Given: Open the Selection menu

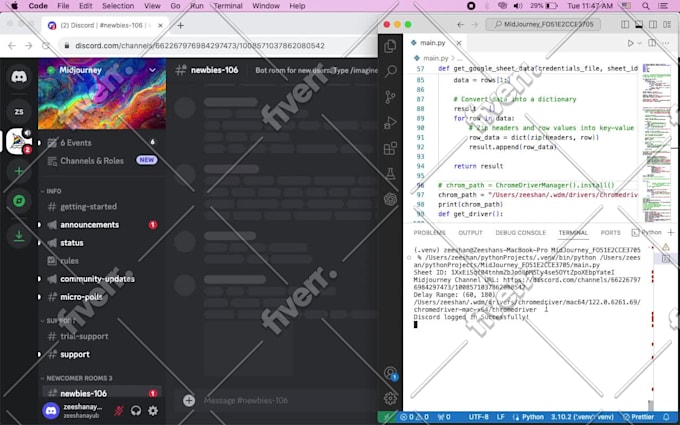Looking at the screenshot, I should pos(118,6).
